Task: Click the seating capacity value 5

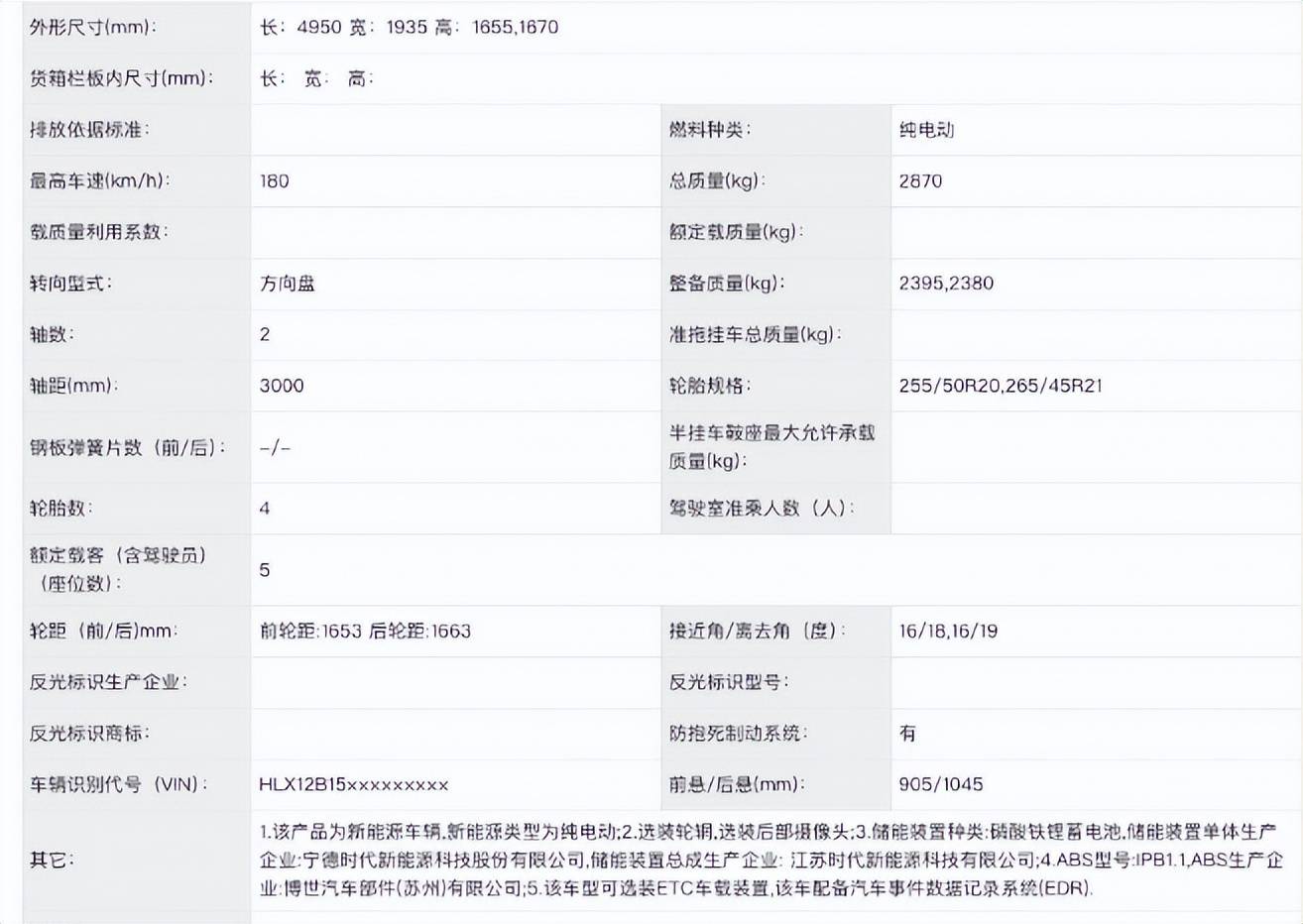Action: (x=265, y=570)
